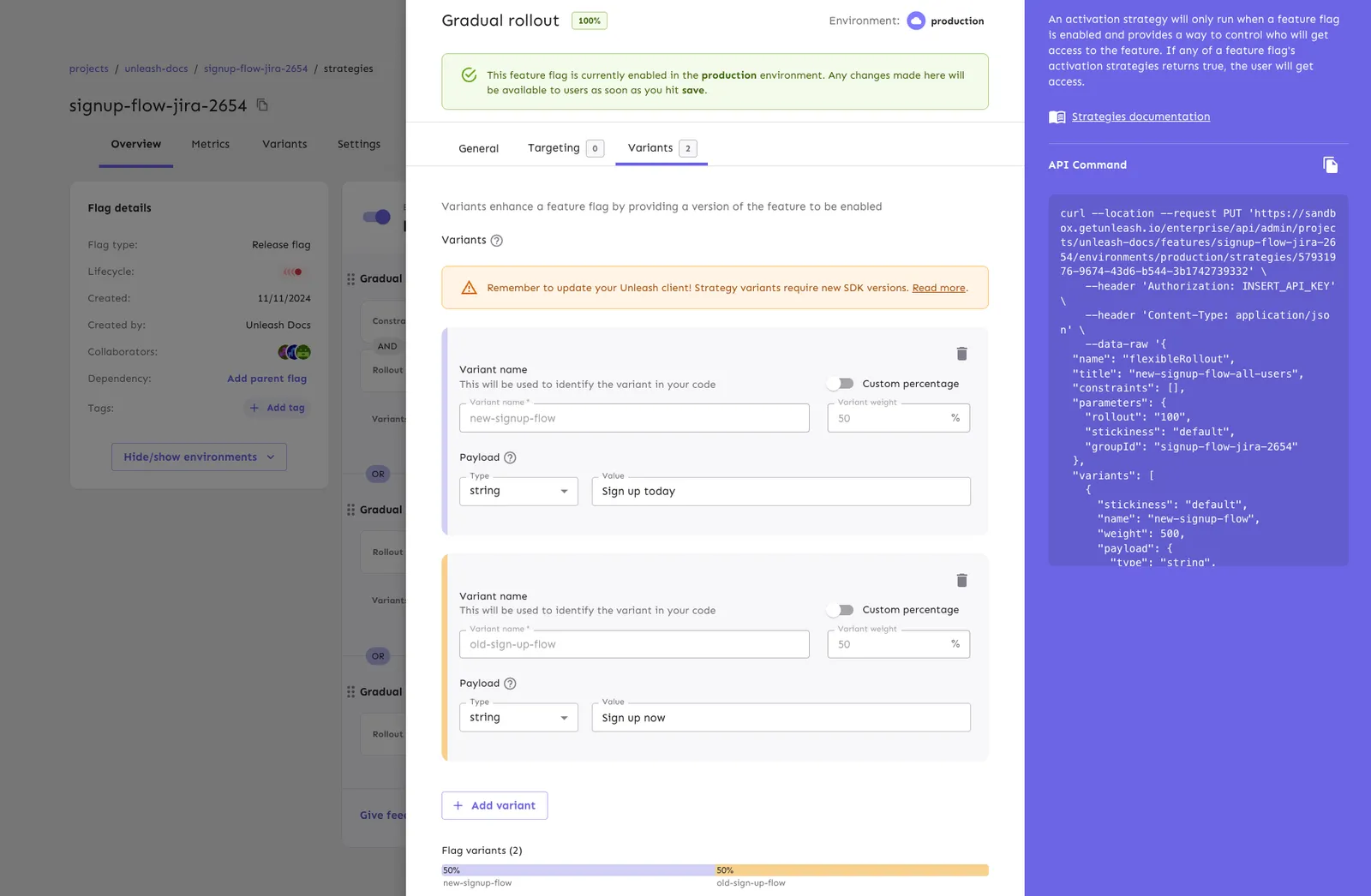1371x896 pixels.
Task: Go to projects breadcrumb
Action: [89, 69]
